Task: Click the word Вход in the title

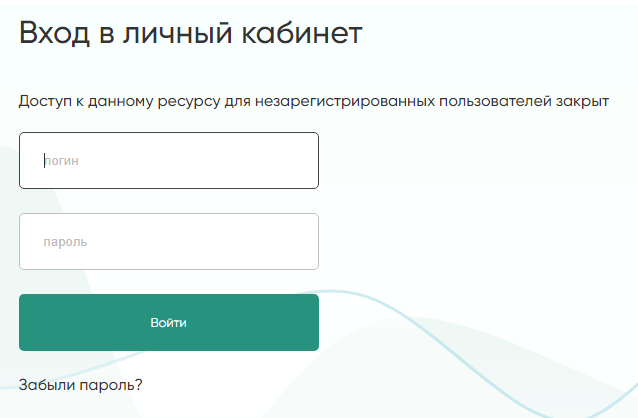Action: pos(53,33)
